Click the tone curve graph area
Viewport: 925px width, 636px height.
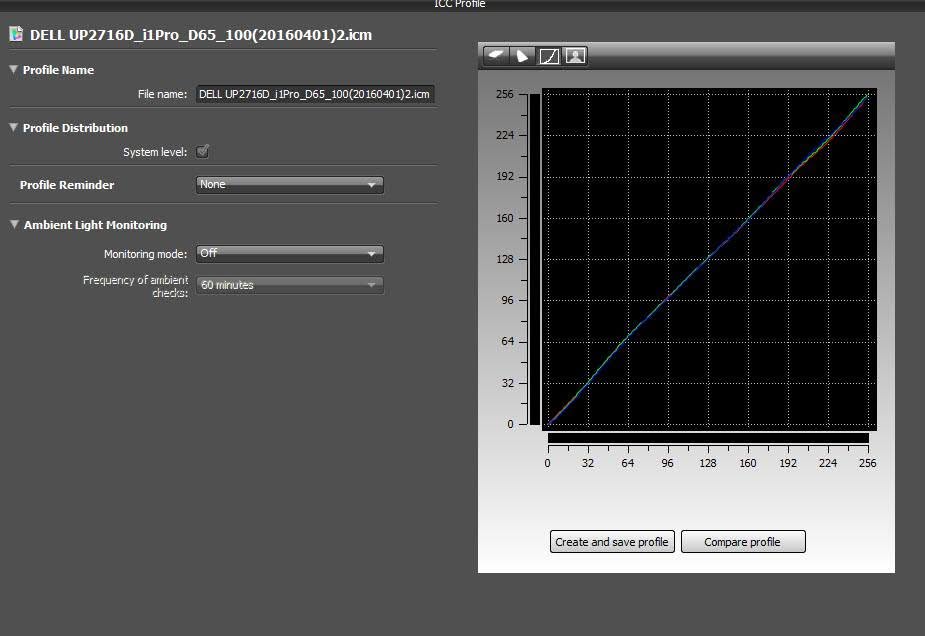click(709, 259)
